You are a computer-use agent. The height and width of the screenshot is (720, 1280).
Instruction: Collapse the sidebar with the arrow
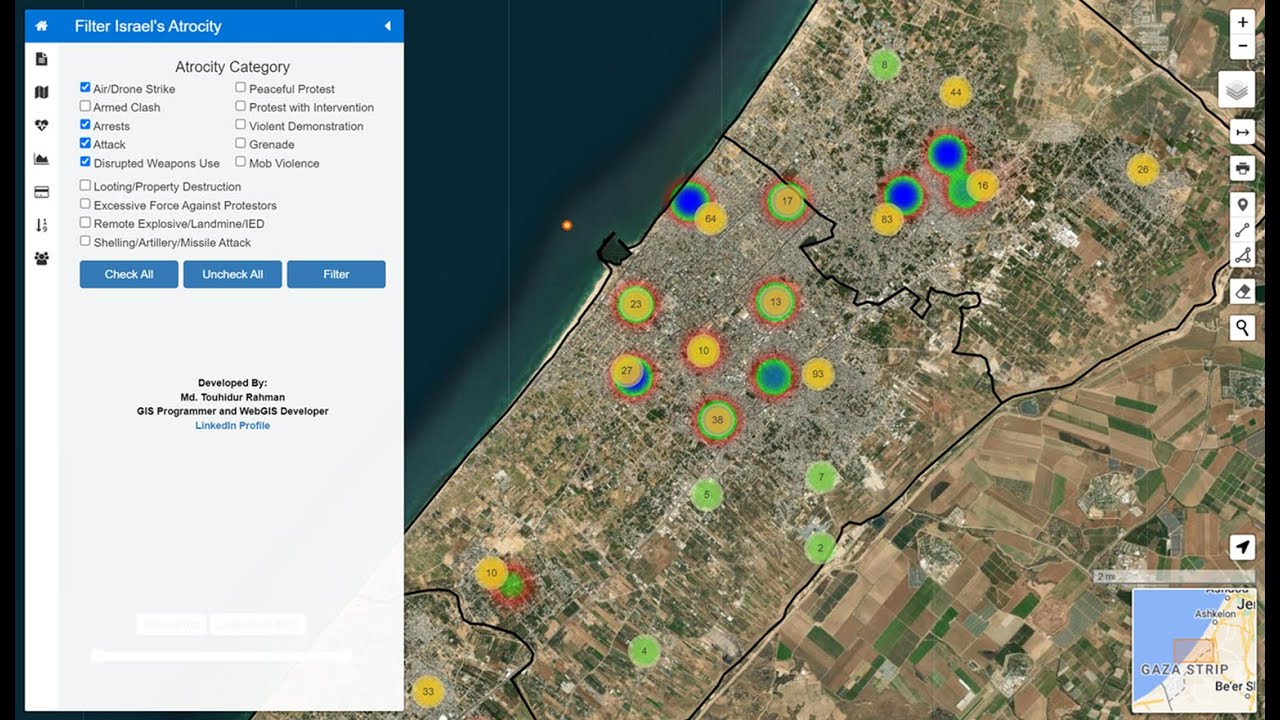point(388,26)
